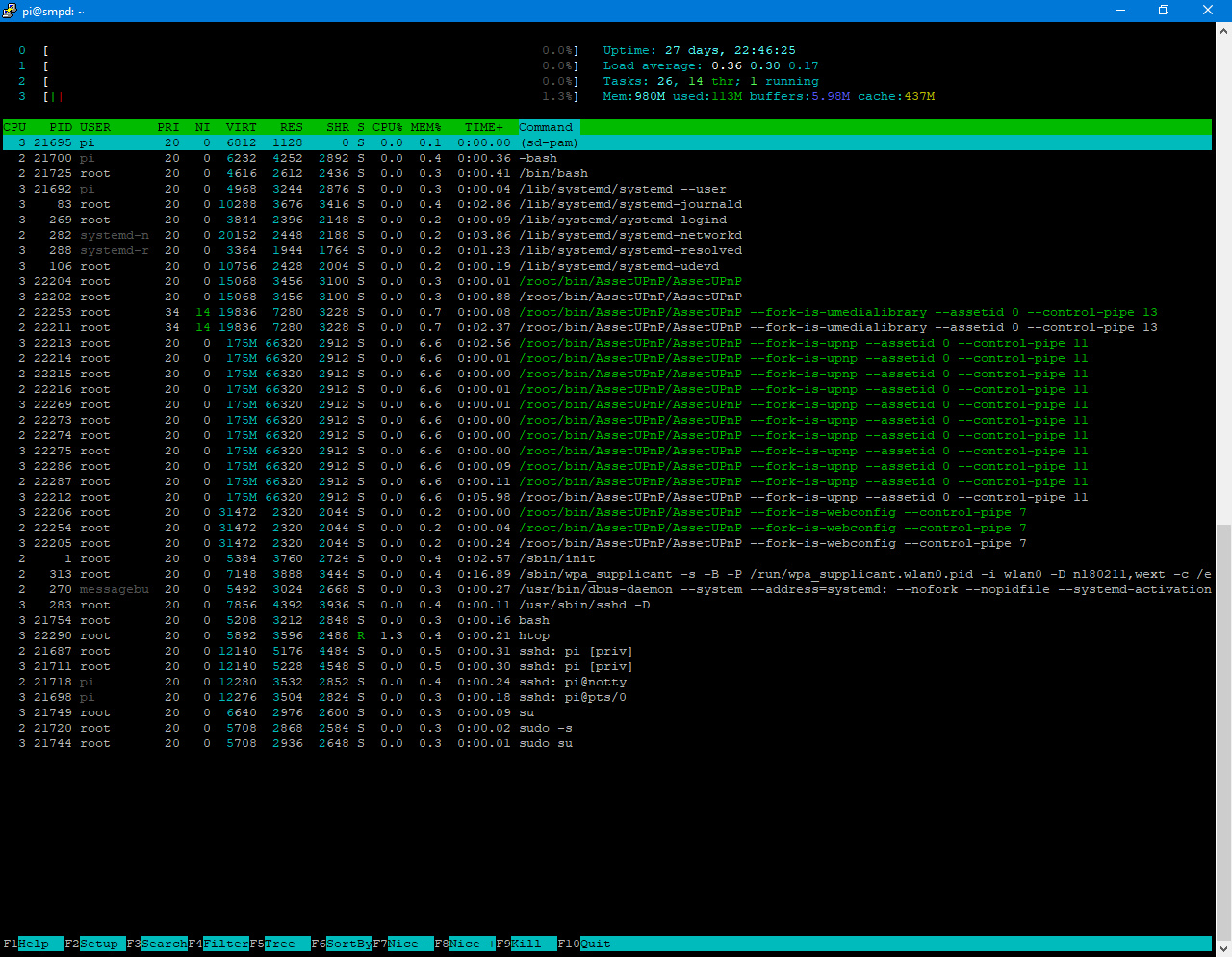Select the systemd-udevd process row
The height and width of the screenshot is (957, 1232).
[x=607, y=266]
